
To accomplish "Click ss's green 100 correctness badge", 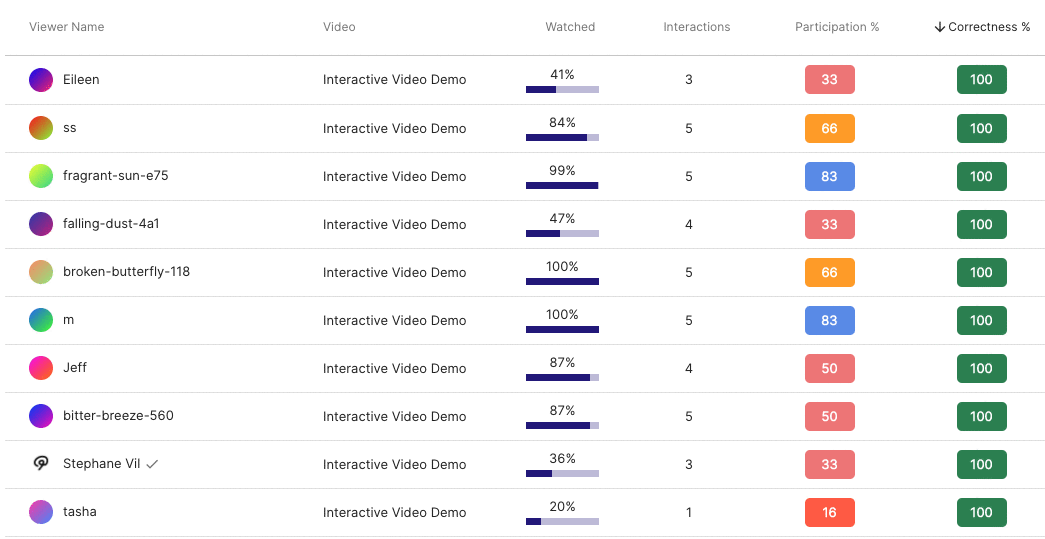I will [981, 128].
